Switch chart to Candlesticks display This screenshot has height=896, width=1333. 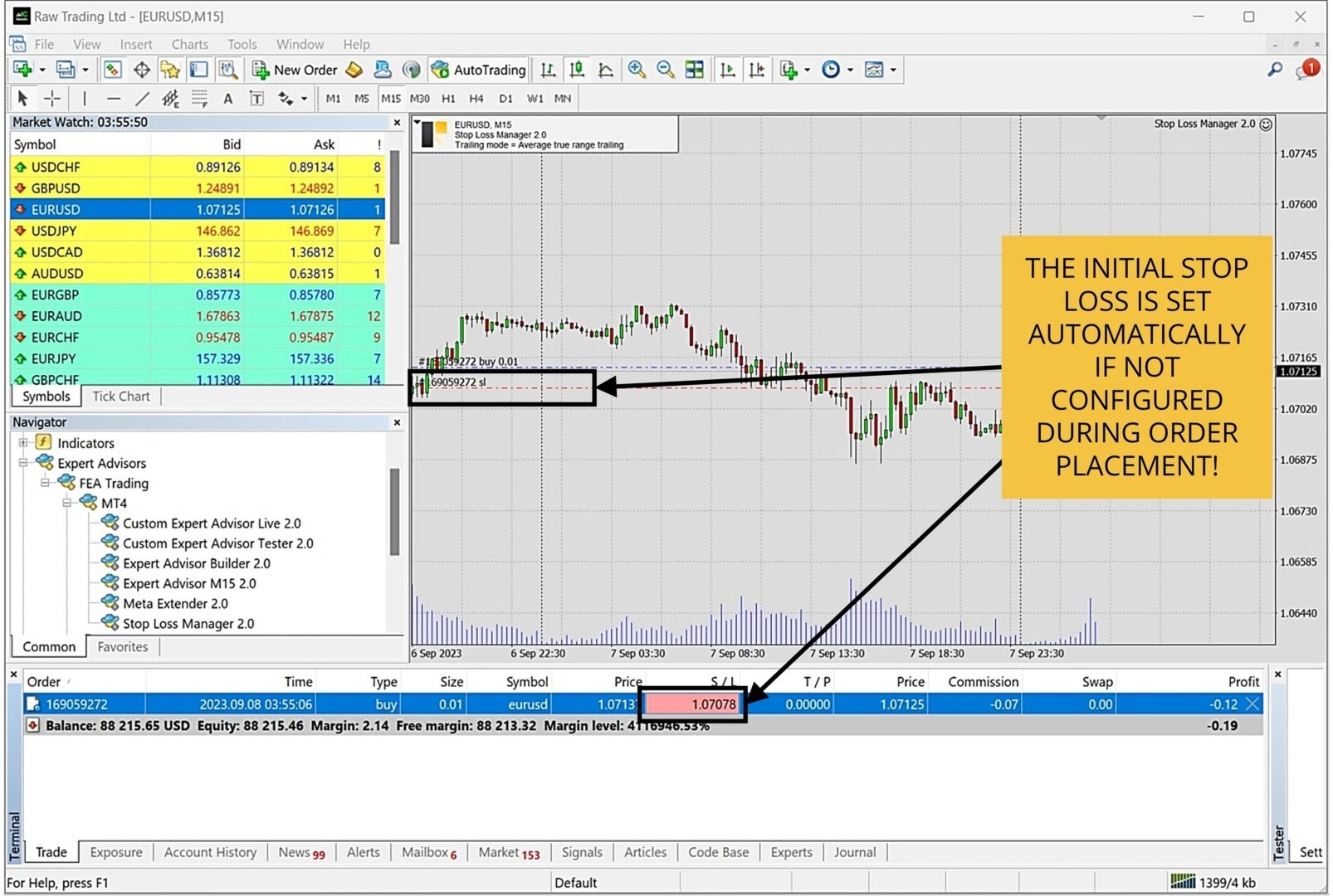coord(577,70)
